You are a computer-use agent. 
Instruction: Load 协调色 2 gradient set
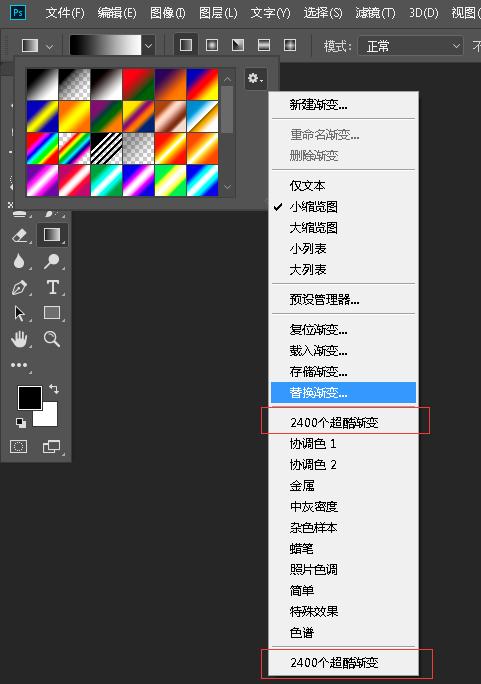click(x=343, y=464)
